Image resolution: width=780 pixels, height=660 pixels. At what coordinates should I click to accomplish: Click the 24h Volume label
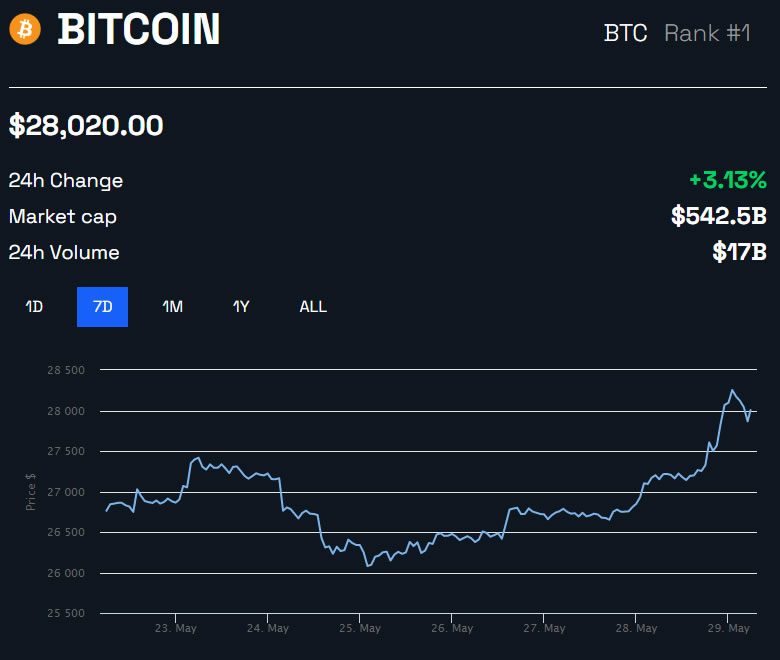point(64,252)
